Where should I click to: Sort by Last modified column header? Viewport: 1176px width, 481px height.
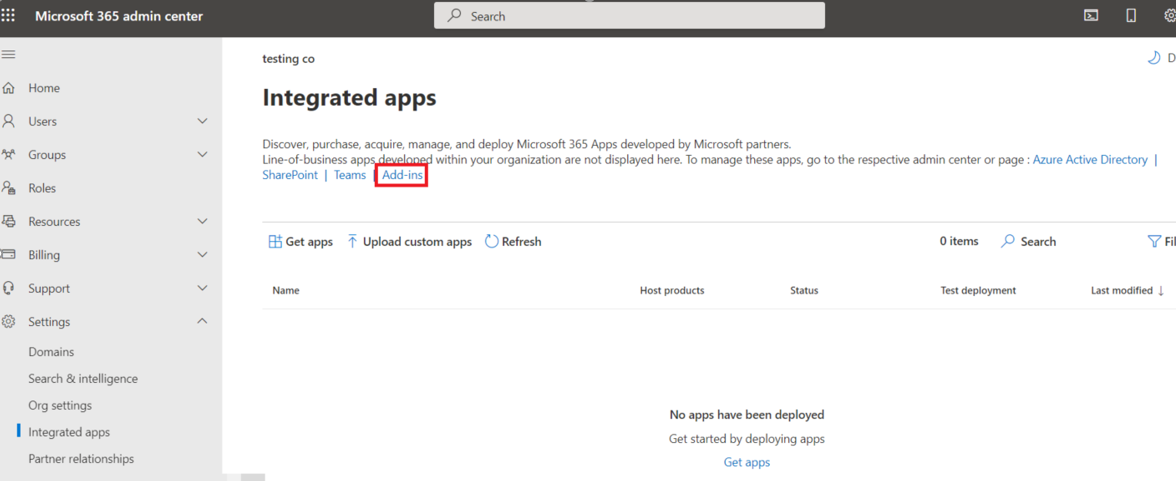[x=1122, y=290]
